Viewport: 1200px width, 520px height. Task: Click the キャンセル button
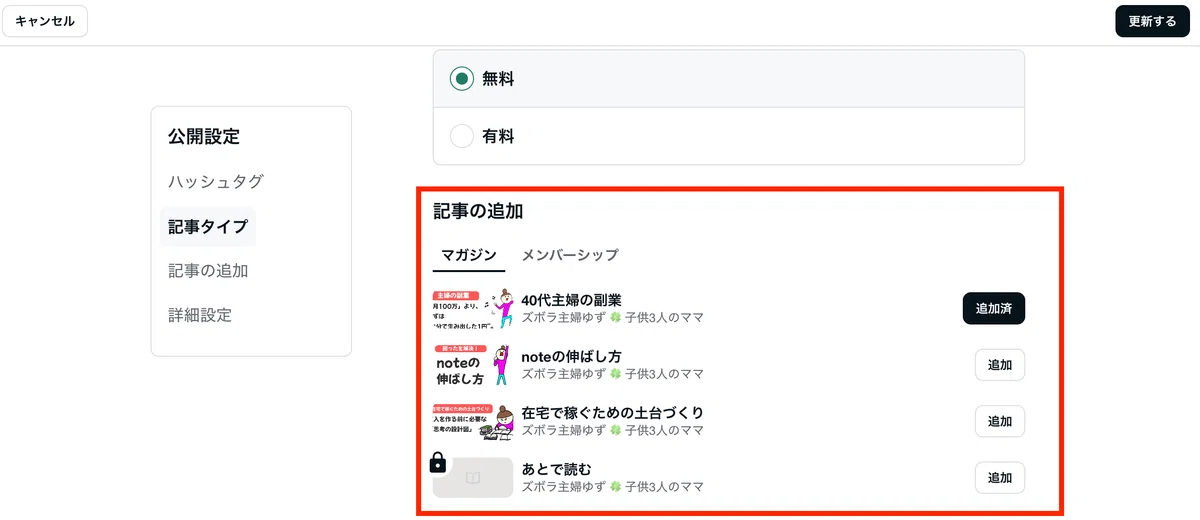[x=45, y=21]
